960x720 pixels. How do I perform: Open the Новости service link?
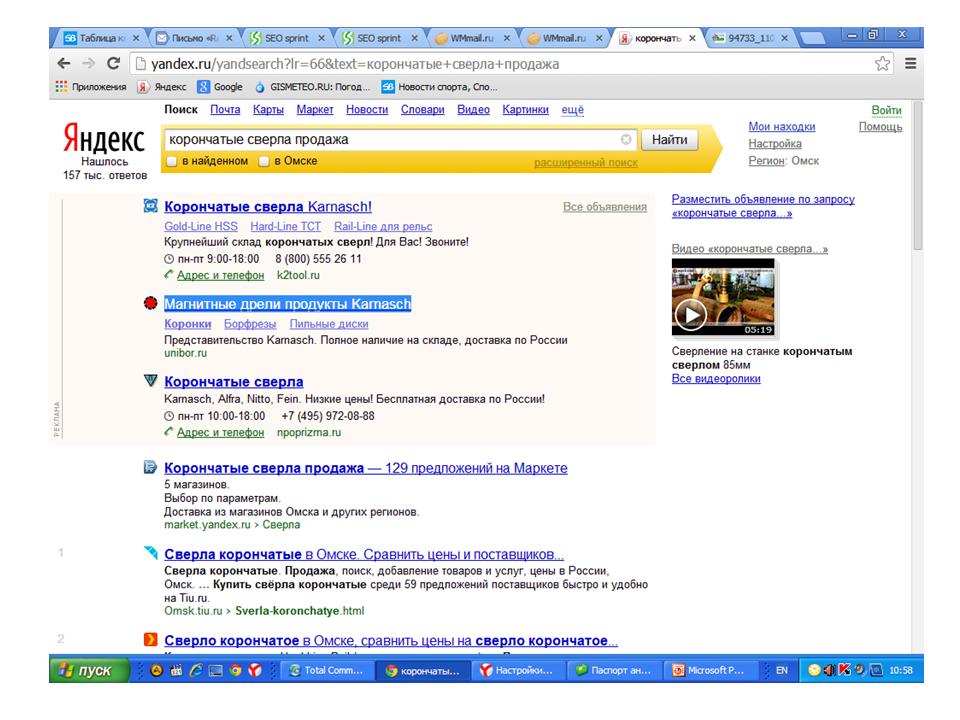click(x=367, y=110)
